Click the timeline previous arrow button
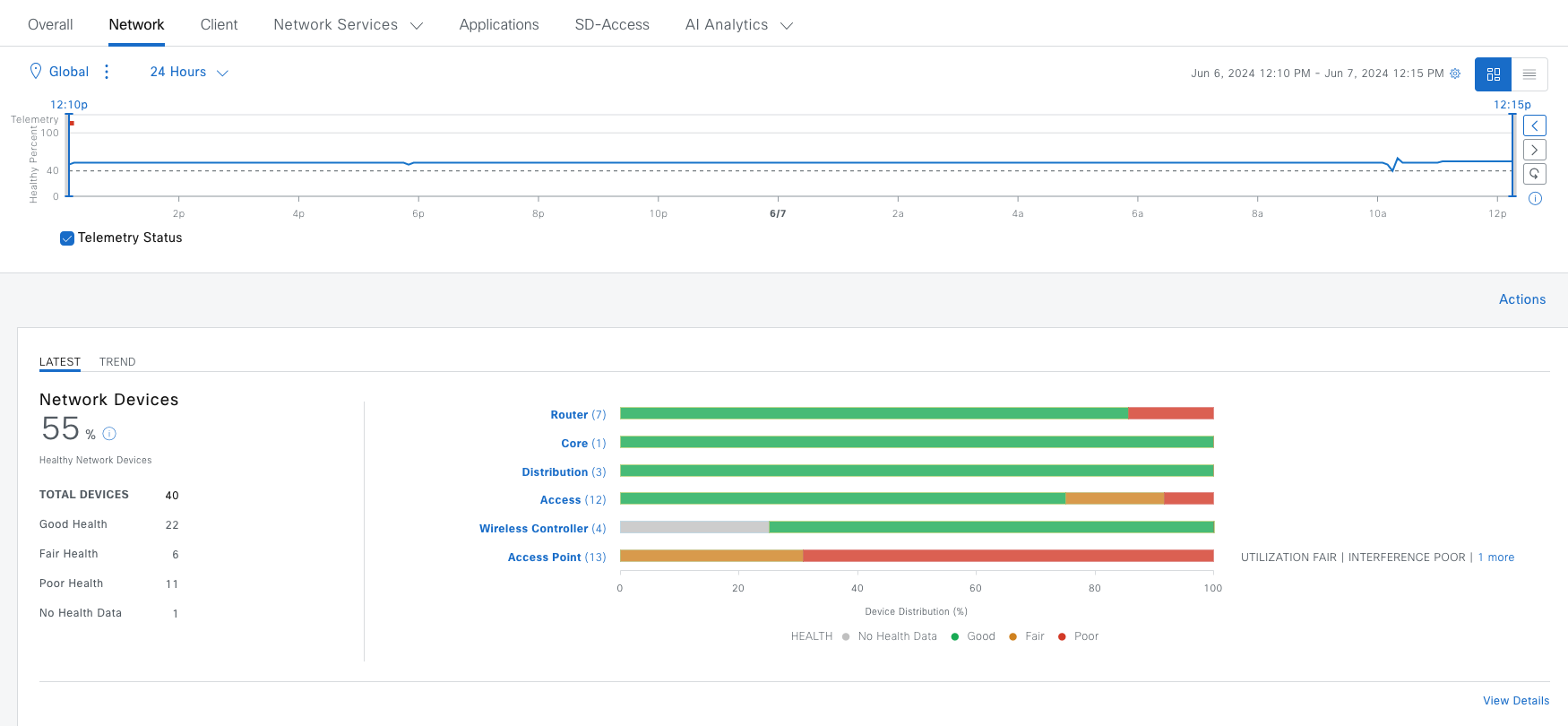1568x726 pixels. coord(1534,125)
